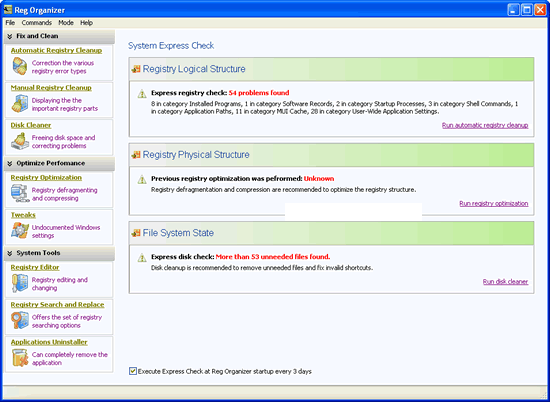This screenshot has height=402, width=550.
Task: Click the Registry Editor tool icon
Action: pos(20,283)
